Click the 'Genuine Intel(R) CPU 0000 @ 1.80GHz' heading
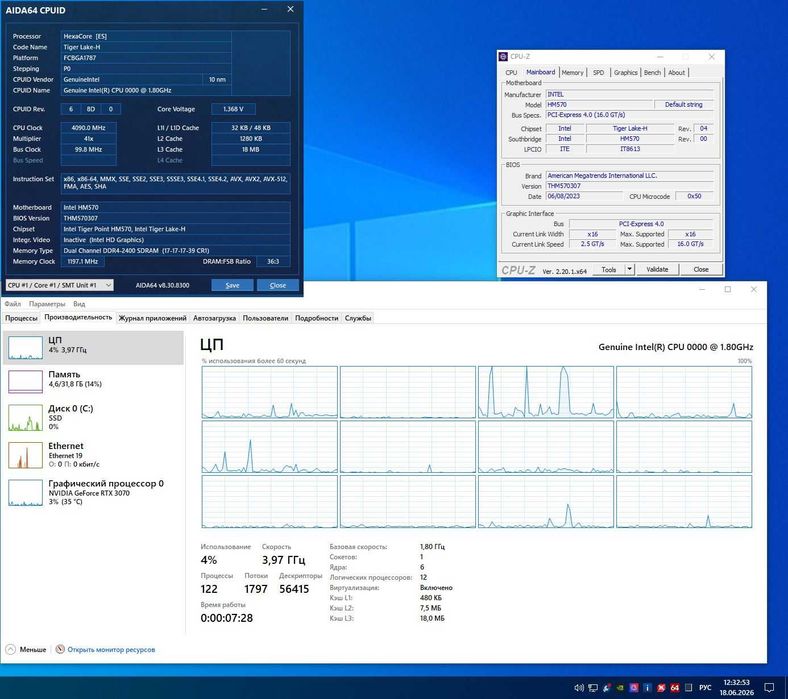The image size is (788, 699). pos(675,347)
